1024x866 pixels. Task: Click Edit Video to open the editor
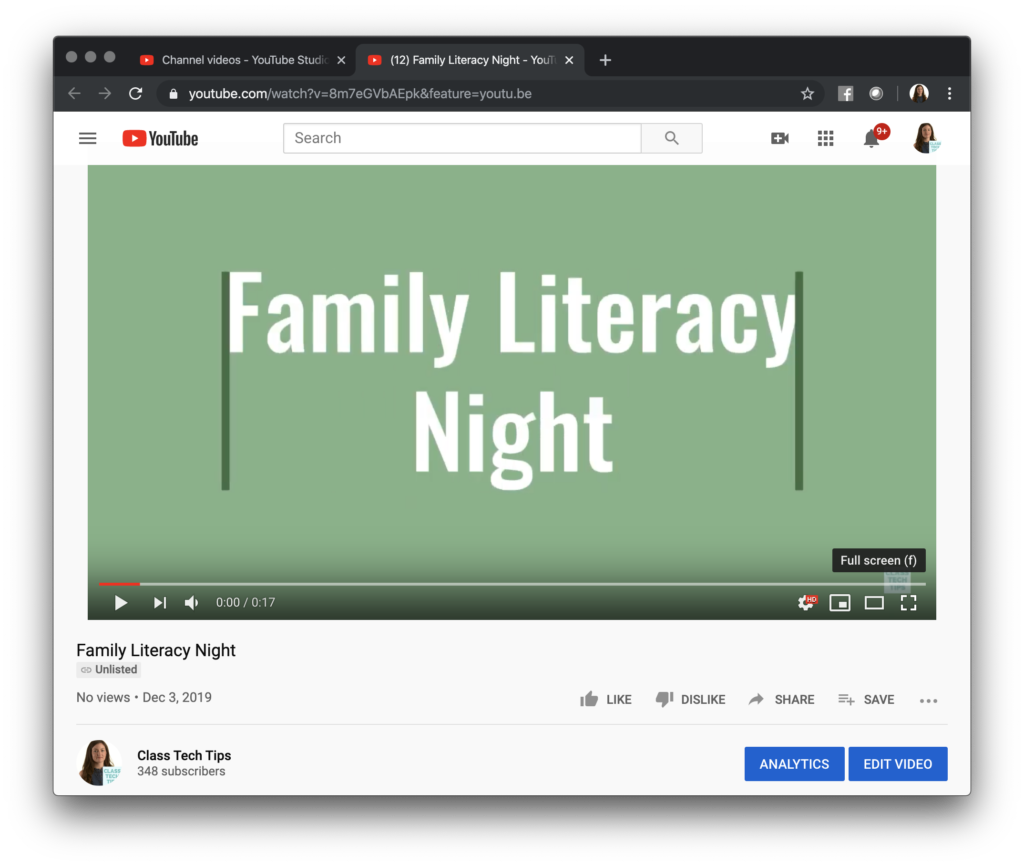click(897, 763)
